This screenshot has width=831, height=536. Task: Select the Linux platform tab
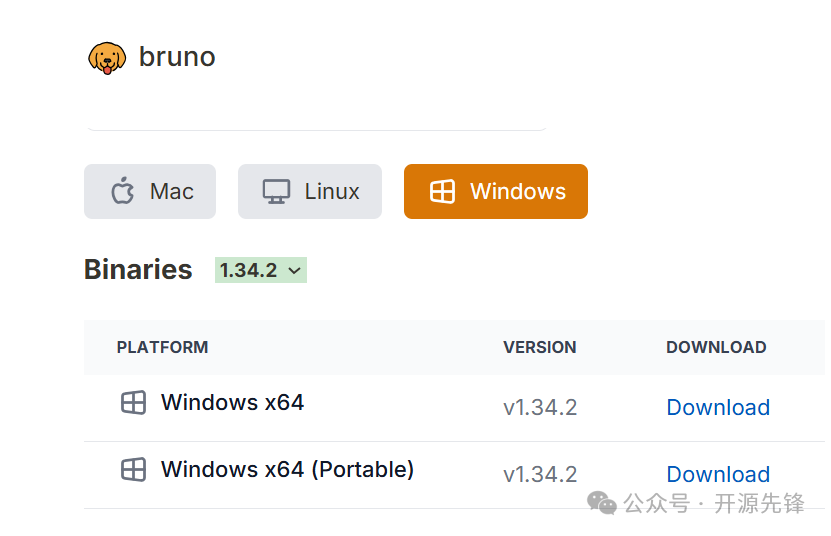(310, 191)
